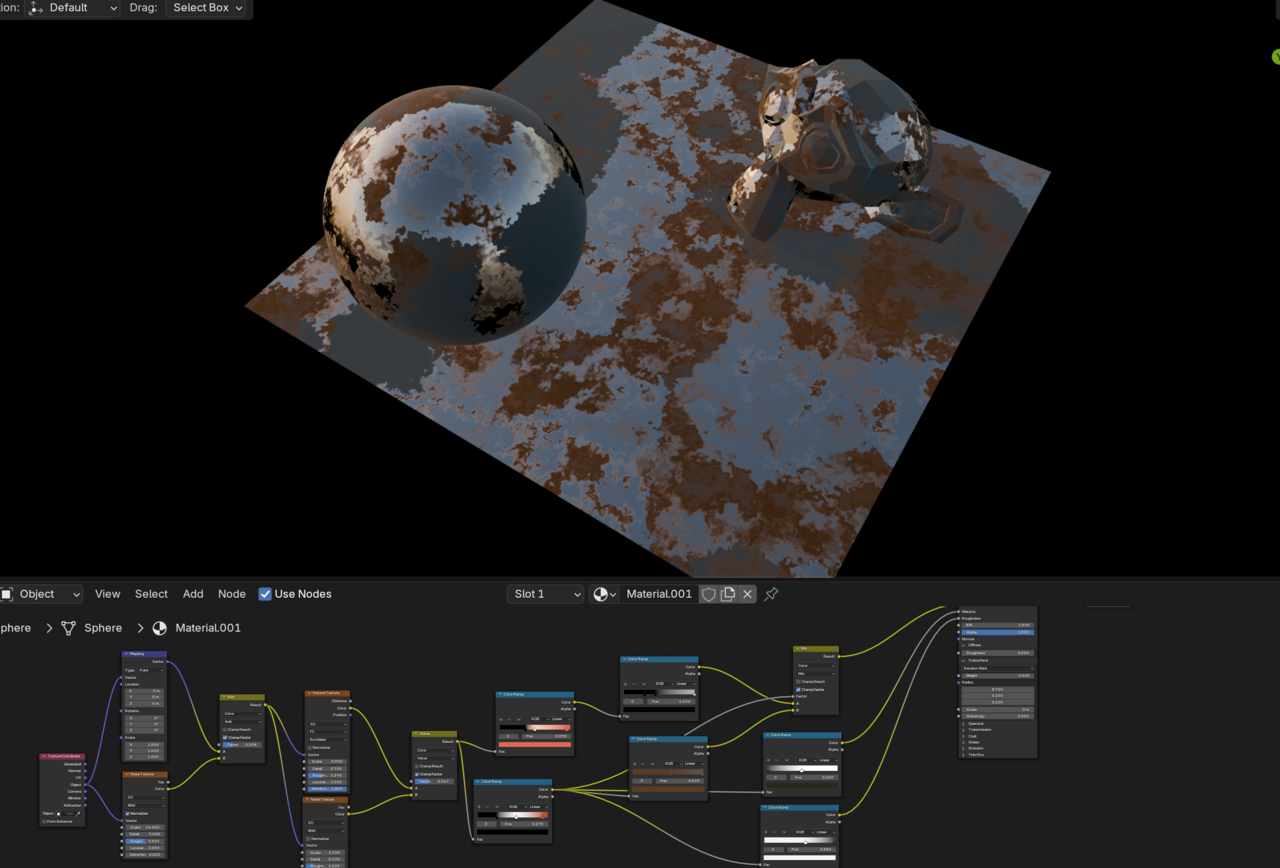
Task: Open the View menu in node editor
Action: pos(107,594)
